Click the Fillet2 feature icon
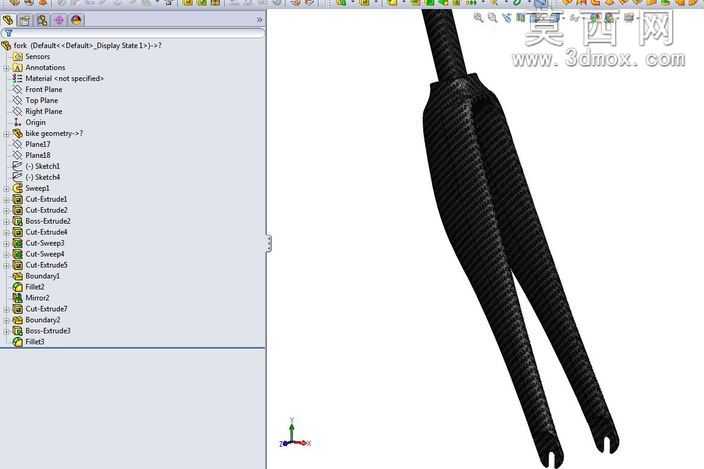Screen dimensions: 704x469 tap(18, 287)
